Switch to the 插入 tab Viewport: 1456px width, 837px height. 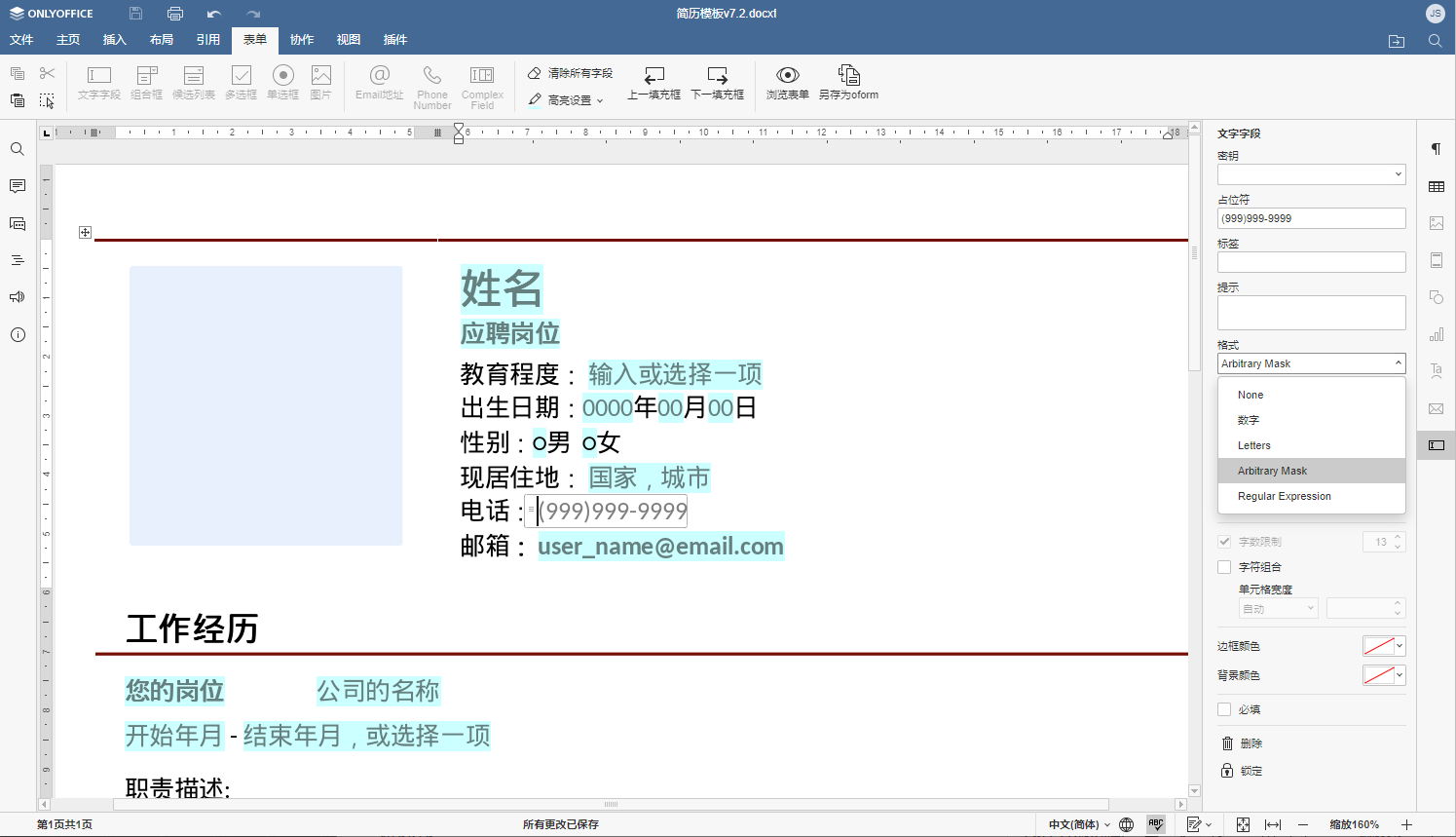(115, 40)
